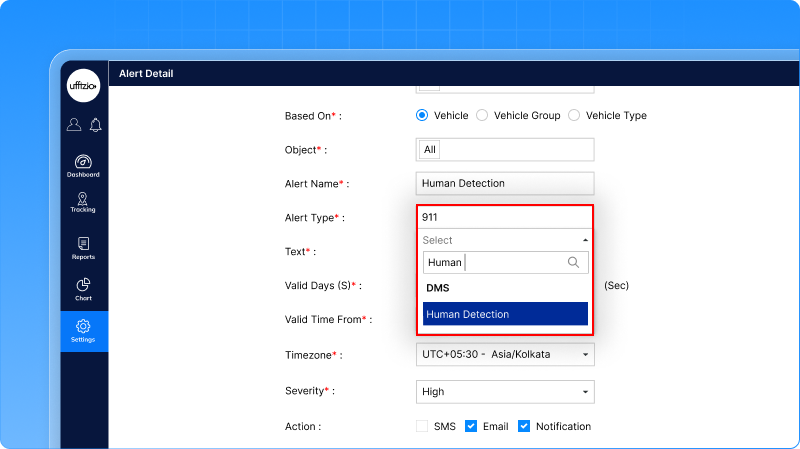Open the Severity dropdown

pos(505,392)
